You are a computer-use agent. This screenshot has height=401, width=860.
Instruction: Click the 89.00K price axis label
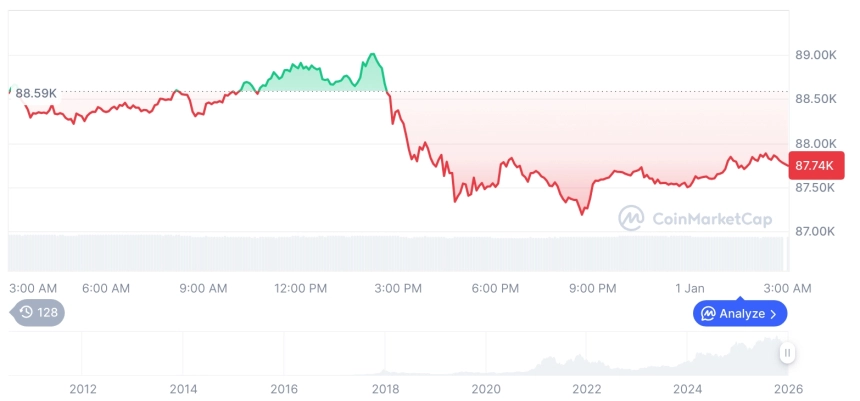coord(816,55)
